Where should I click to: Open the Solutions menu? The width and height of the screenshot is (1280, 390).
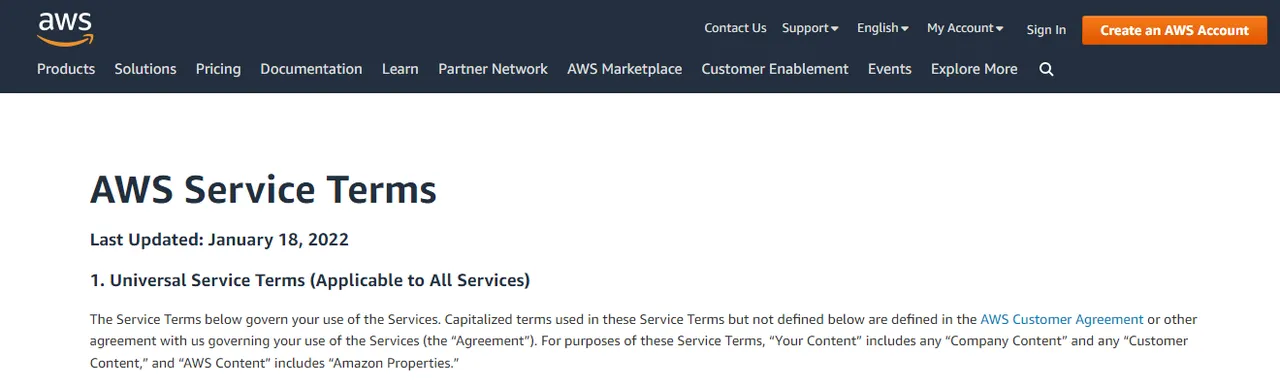[x=145, y=69]
